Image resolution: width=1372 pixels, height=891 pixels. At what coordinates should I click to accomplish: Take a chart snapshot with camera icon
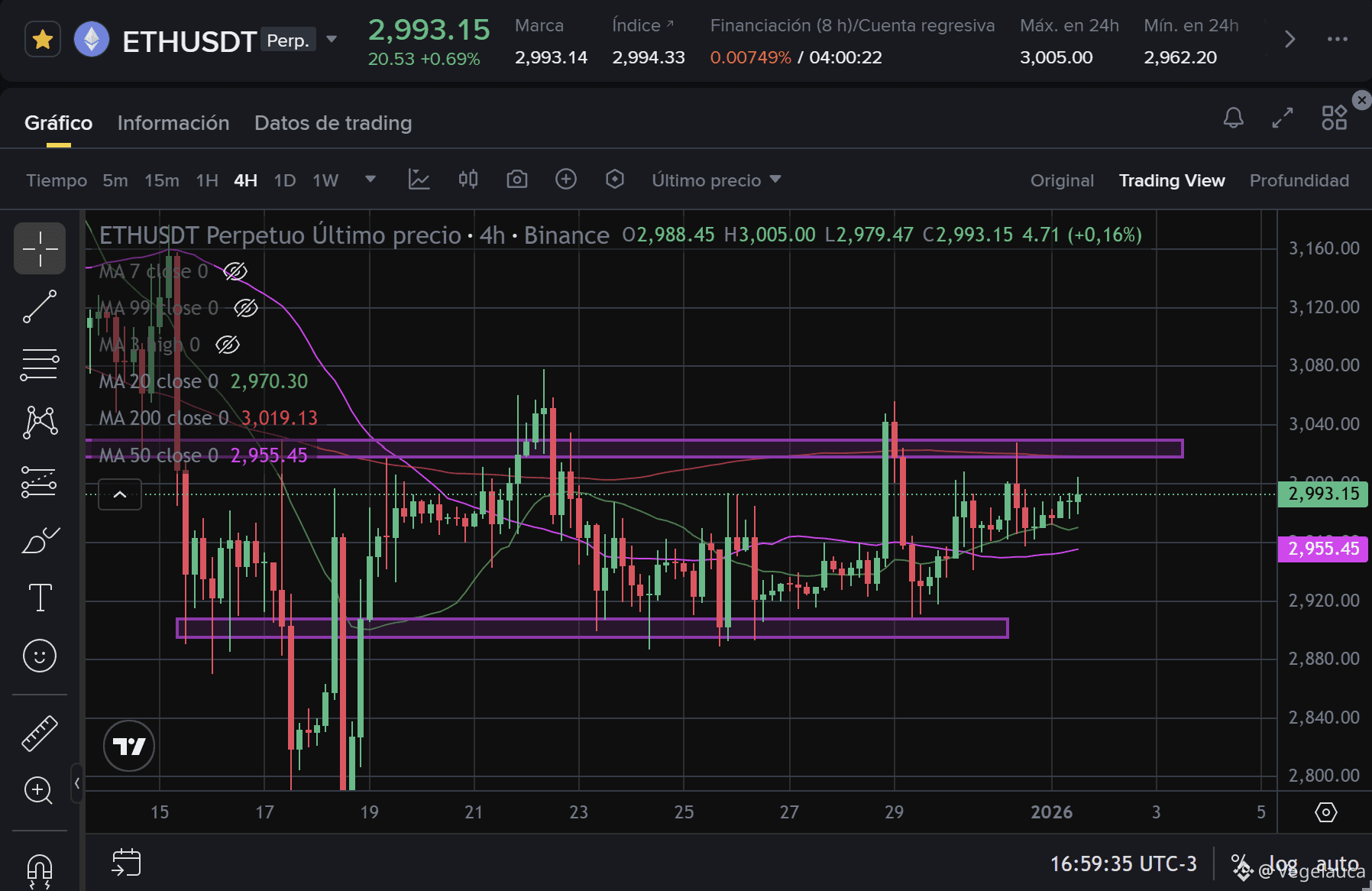click(x=517, y=180)
